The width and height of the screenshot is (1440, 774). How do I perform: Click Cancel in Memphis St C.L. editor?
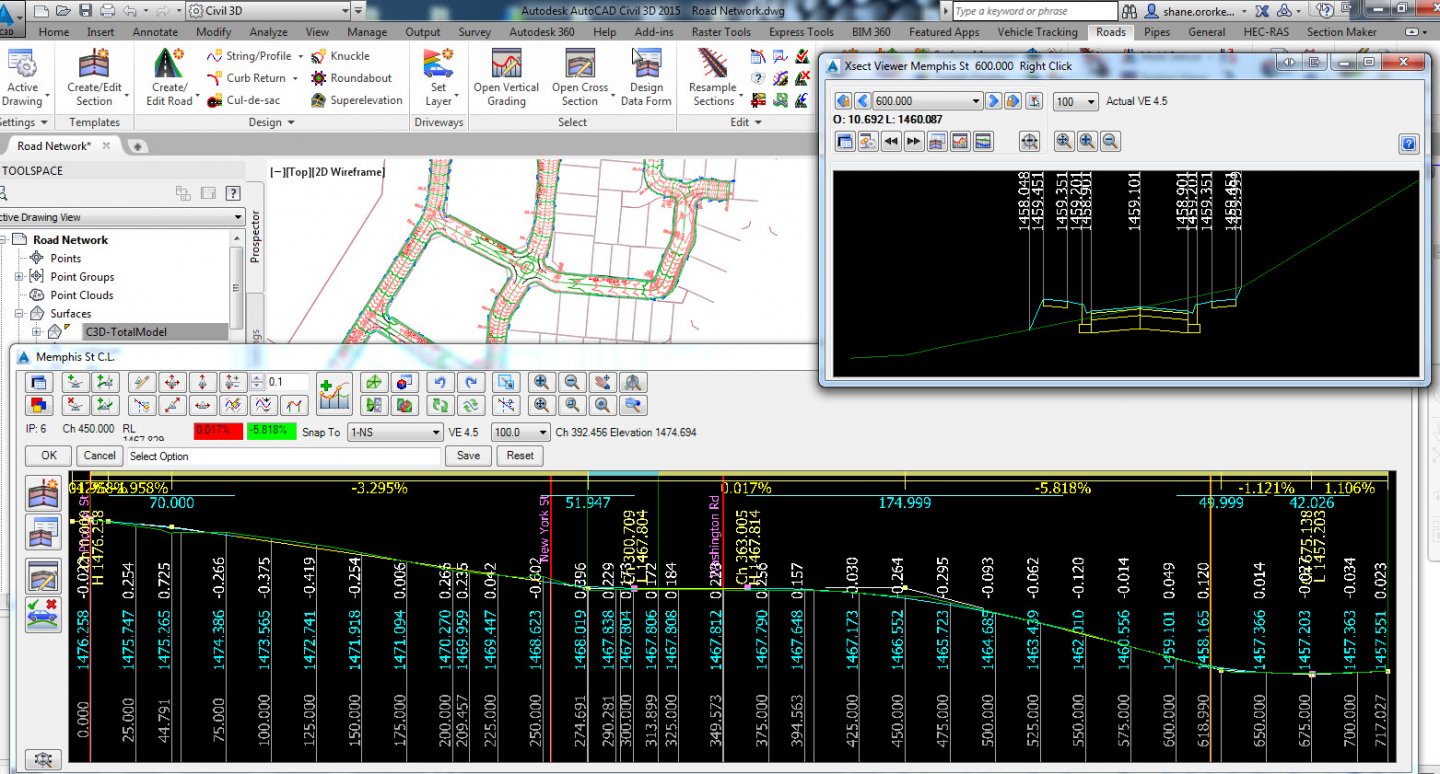99,455
